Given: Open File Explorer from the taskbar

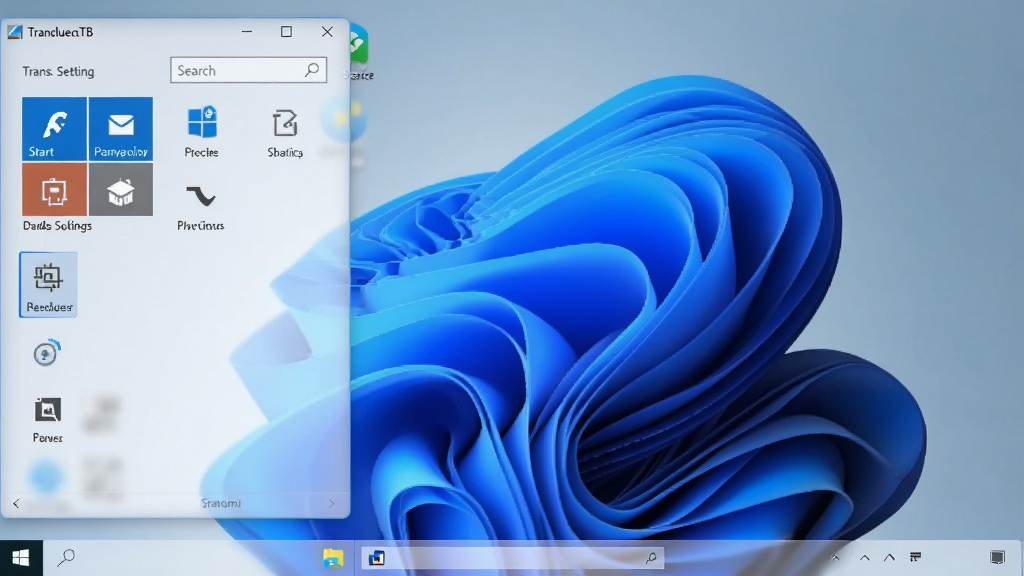Looking at the screenshot, I should (333, 558).
